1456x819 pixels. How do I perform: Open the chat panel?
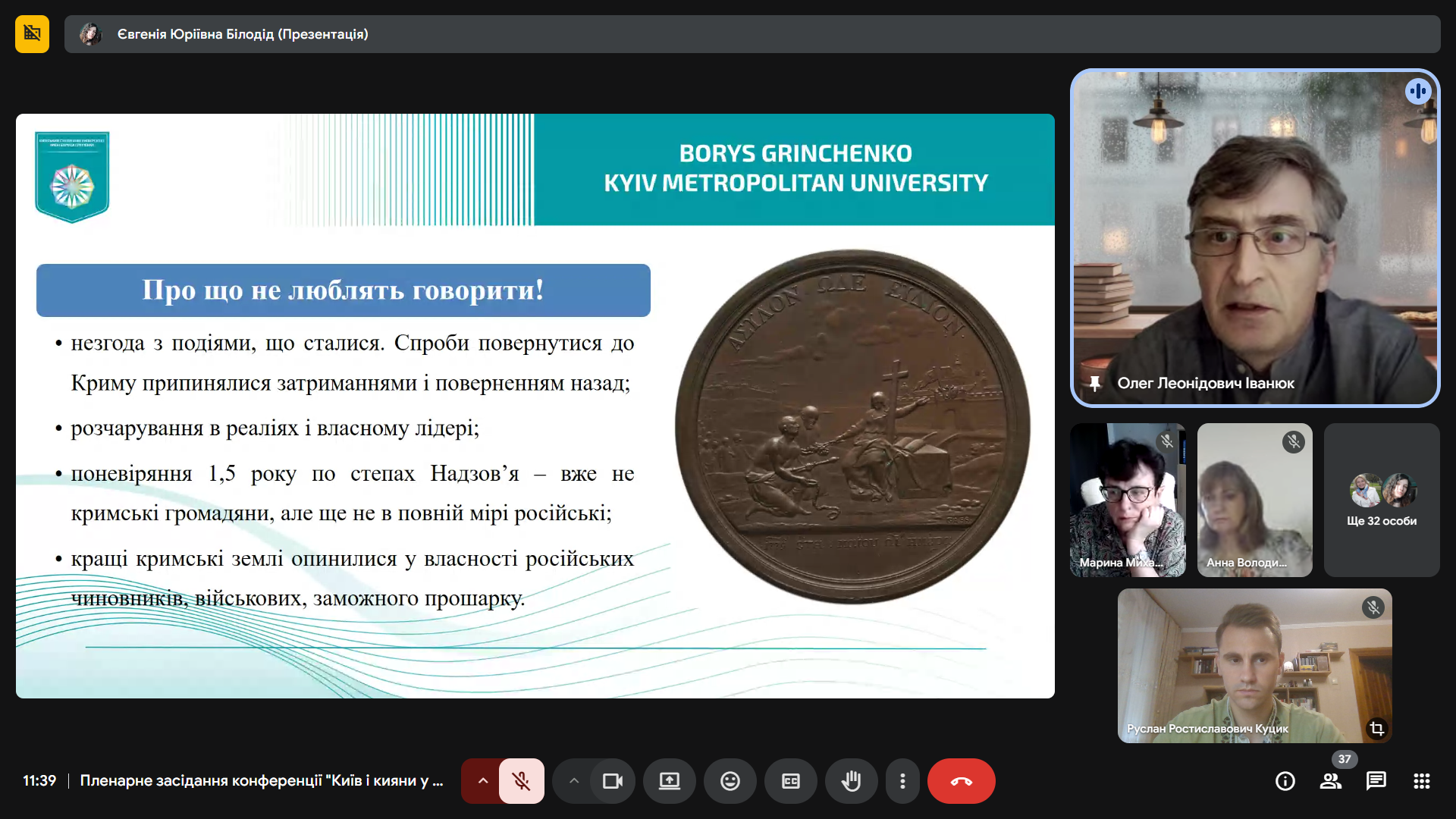pos(1376,781)
